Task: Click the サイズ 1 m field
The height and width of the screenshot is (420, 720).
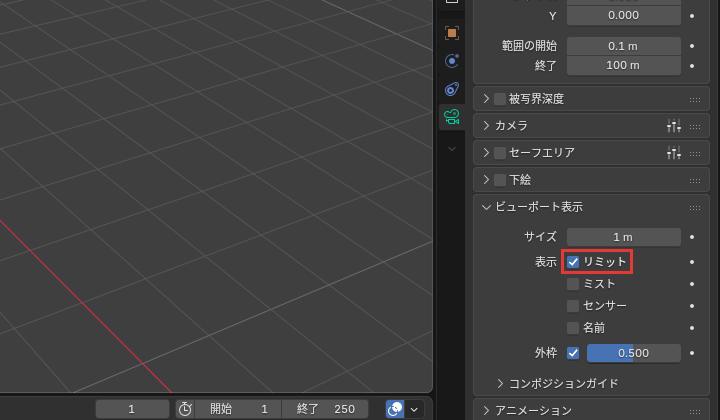Action: [624, 237]
